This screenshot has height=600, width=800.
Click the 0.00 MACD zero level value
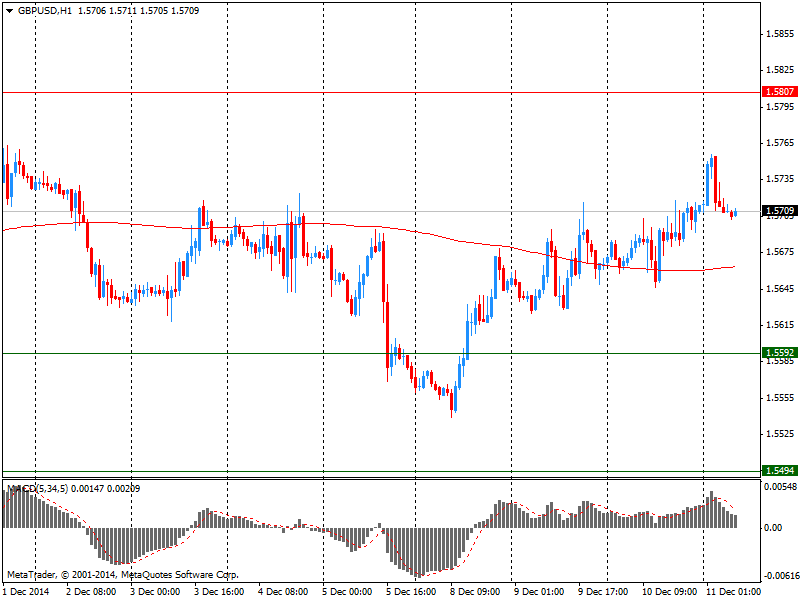pos(773,528)
